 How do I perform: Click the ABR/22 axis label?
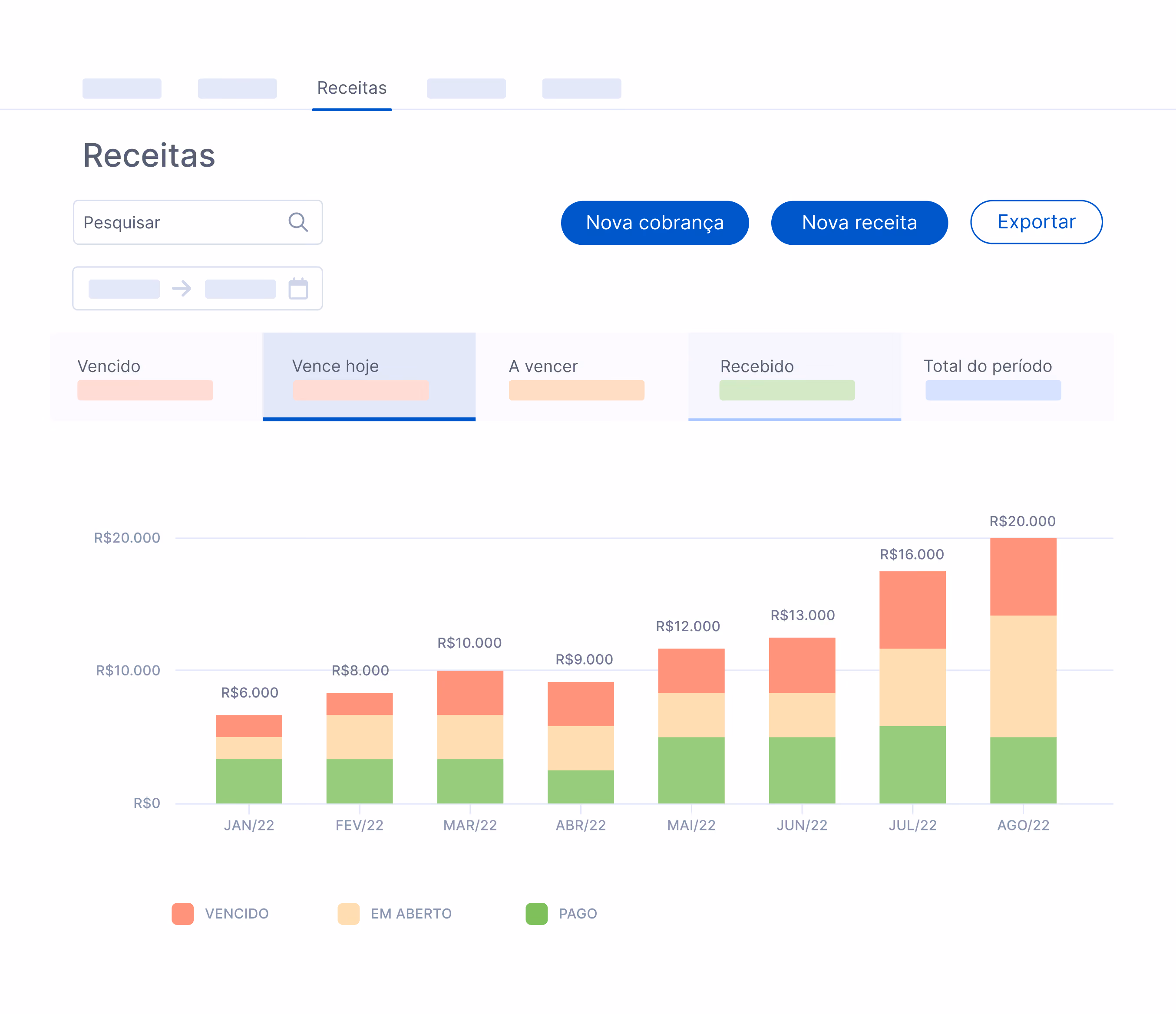pyautogui.click(x=581, y=825)
